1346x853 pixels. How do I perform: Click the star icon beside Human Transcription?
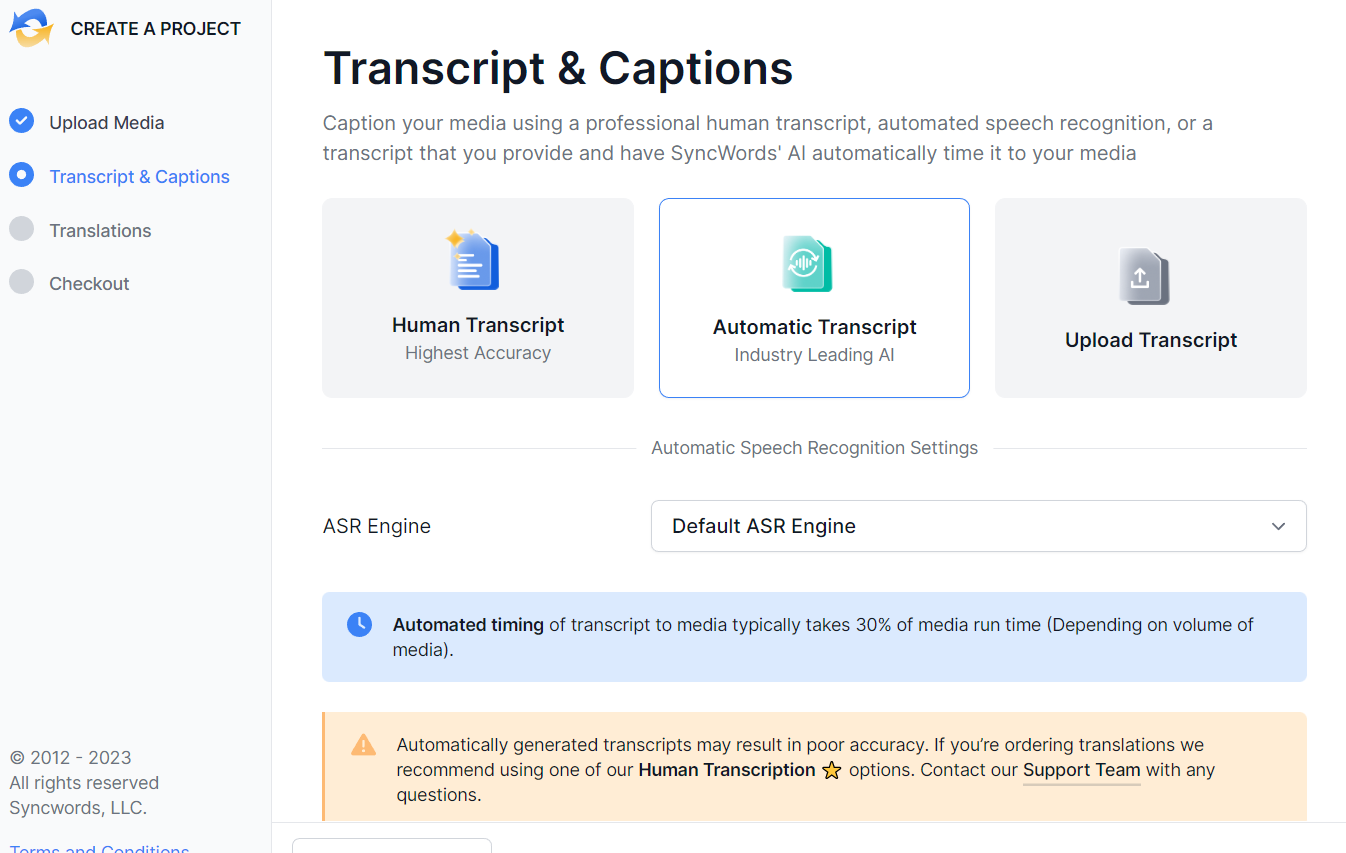(832, 771)
